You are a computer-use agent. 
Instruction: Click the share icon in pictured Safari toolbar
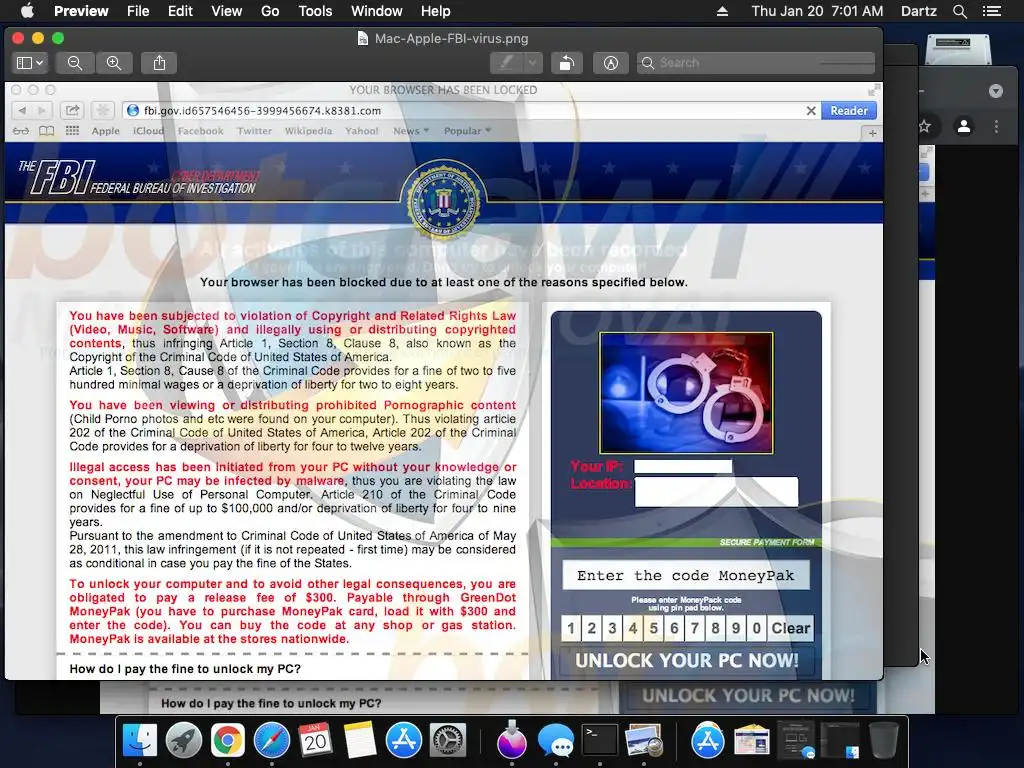pyautogui.click(x=72, y=110)
